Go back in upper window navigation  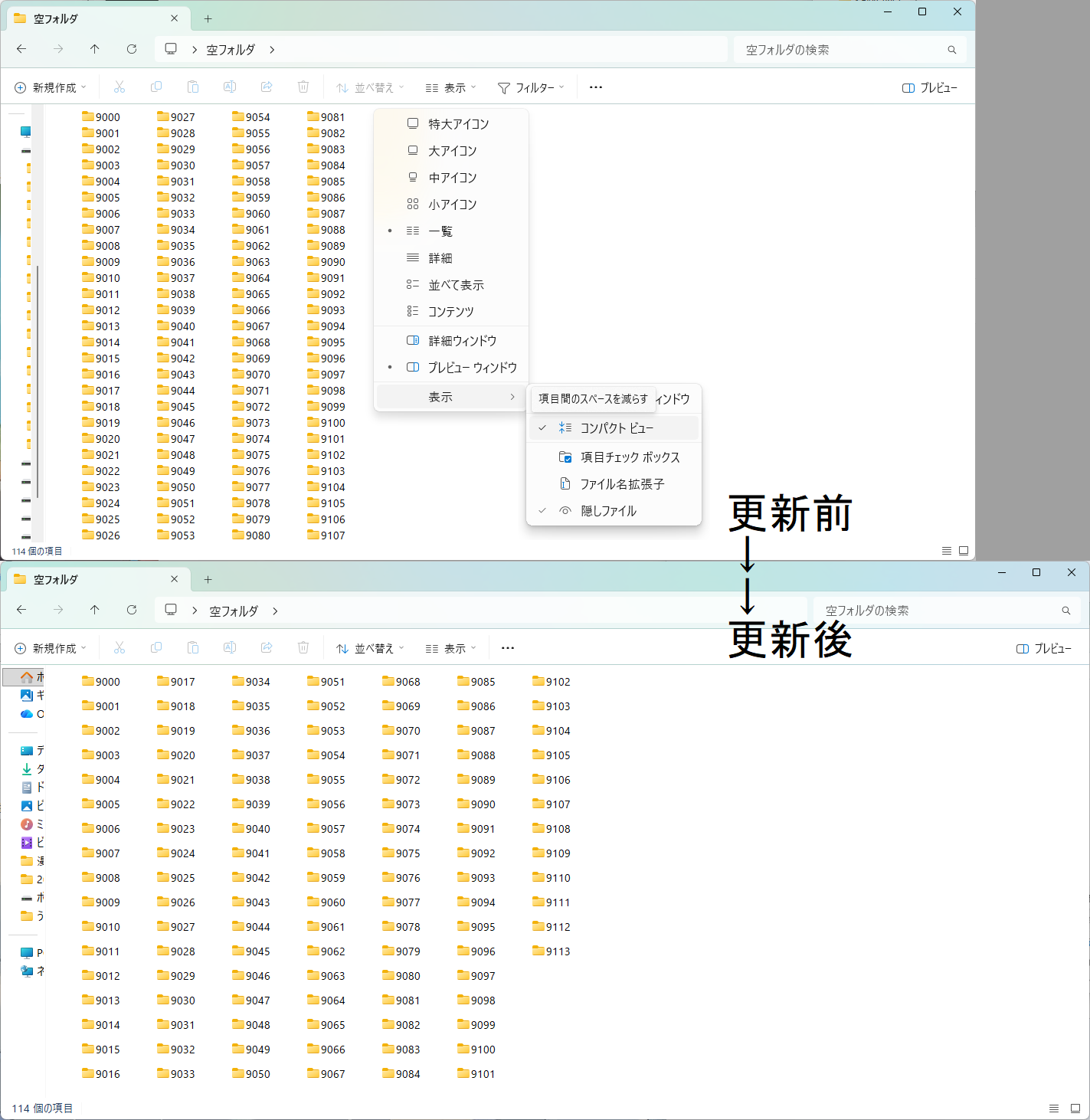(x=21, y=49)
